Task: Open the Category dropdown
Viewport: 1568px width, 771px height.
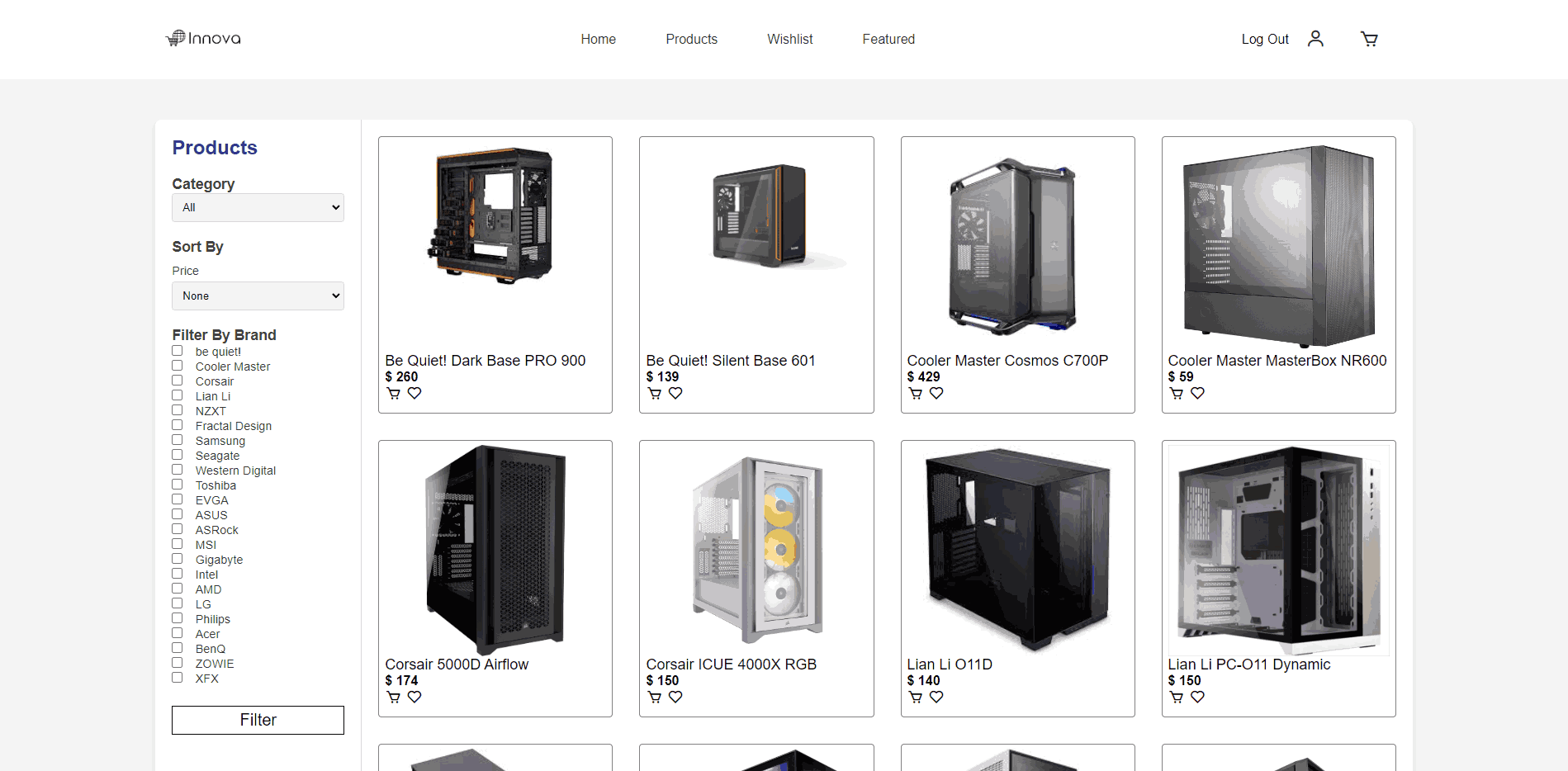Action: tap(258, 208)
